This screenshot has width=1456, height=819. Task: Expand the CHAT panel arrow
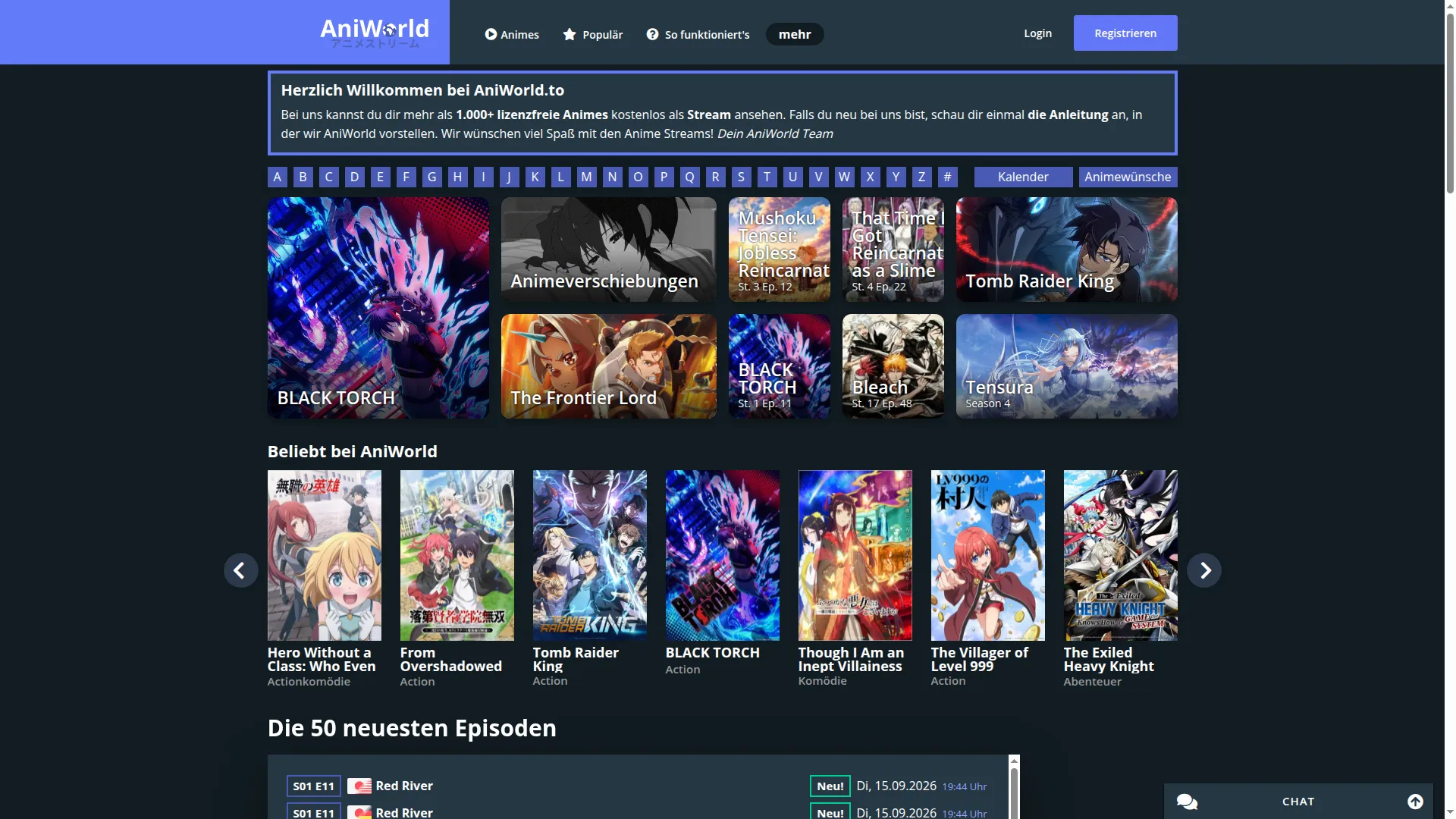(1415, 802)
